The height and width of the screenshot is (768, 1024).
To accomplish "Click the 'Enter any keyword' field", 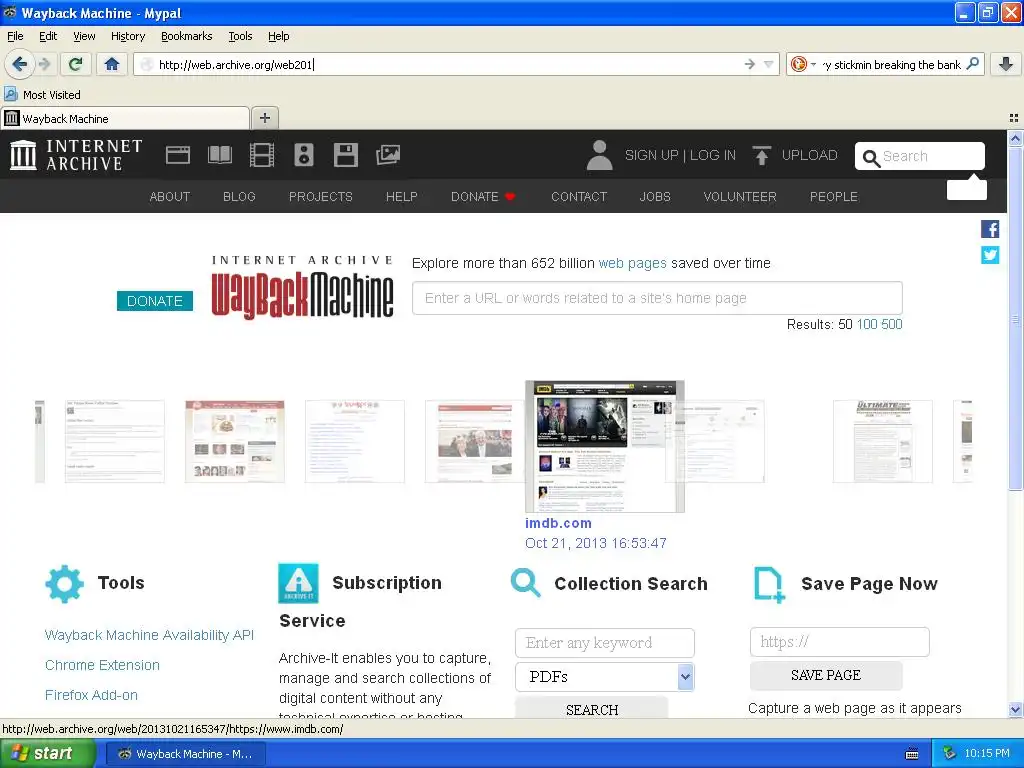I will 605,643.
